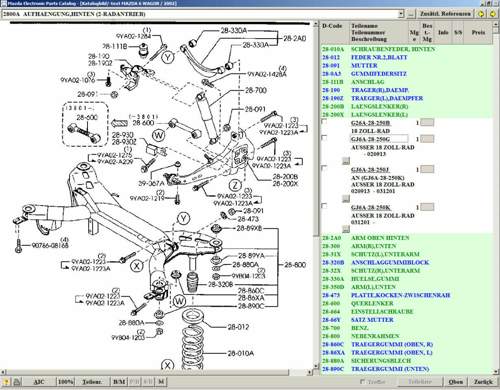Select row 28-012 FEDER NR.2,BLATT

pos(406,57)
